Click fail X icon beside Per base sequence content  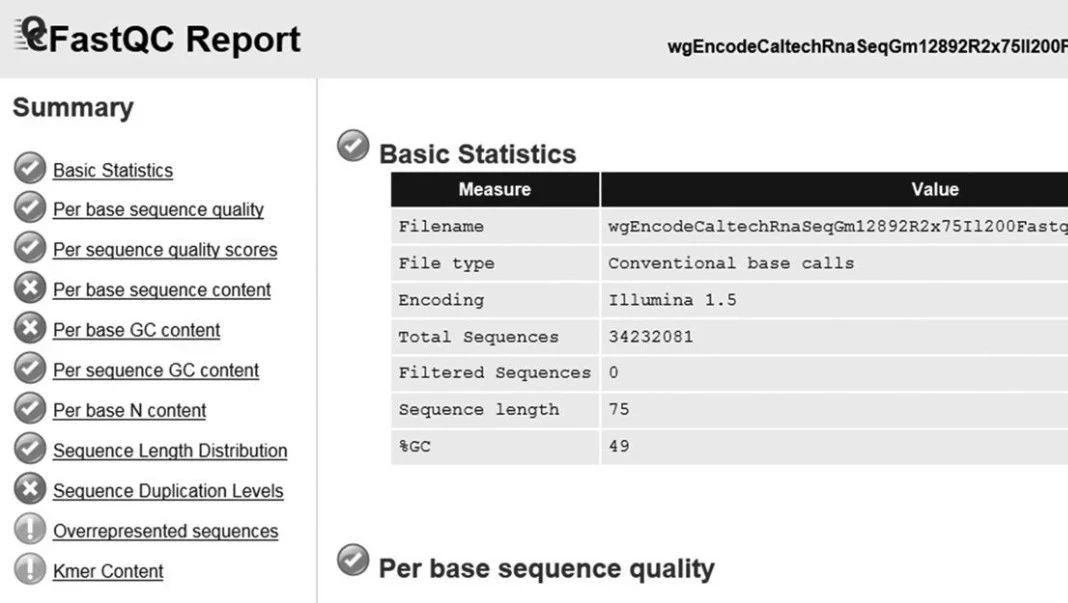[x=30, y=289]
